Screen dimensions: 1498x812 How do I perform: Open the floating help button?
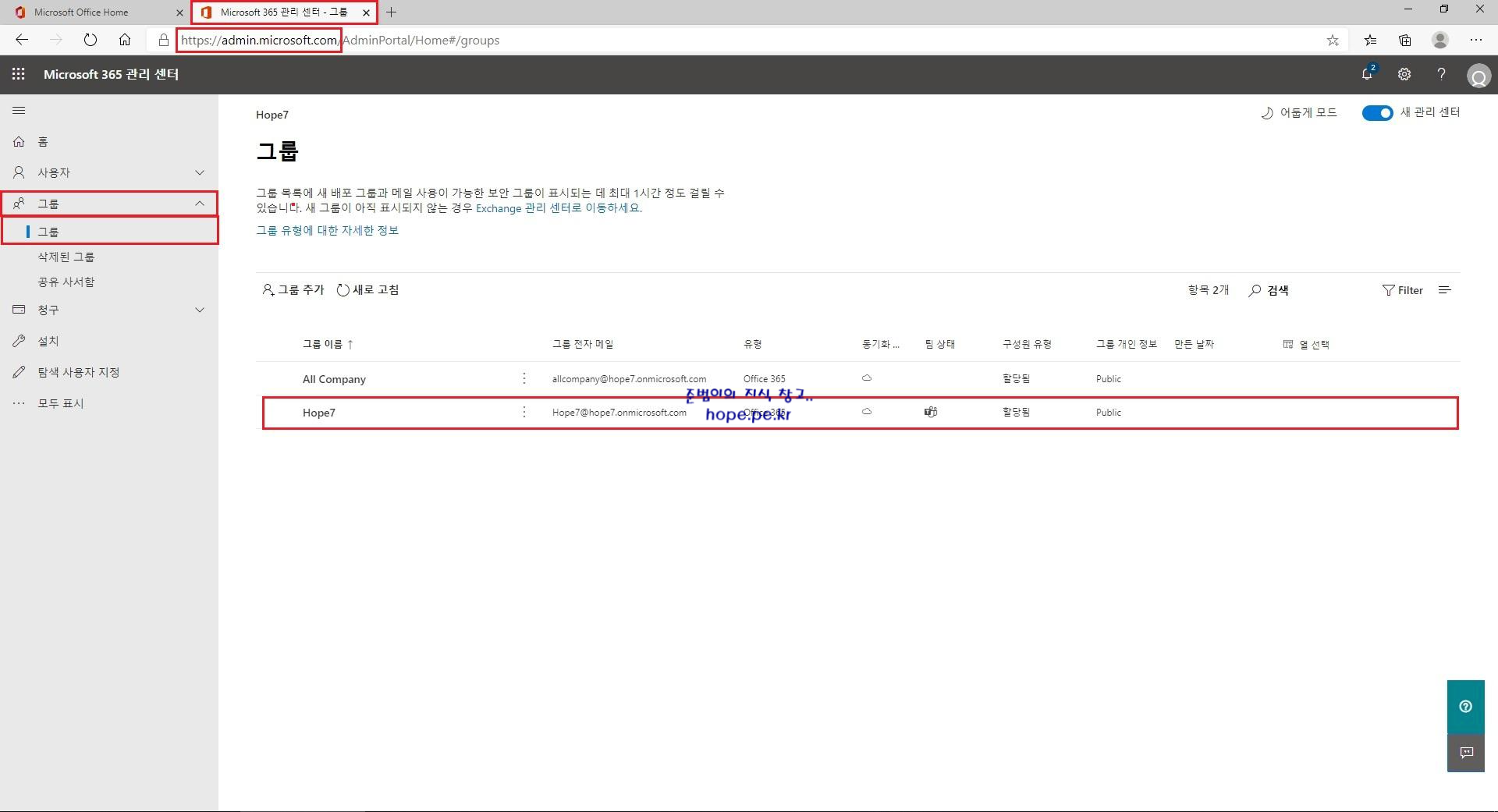(1466, 707)
